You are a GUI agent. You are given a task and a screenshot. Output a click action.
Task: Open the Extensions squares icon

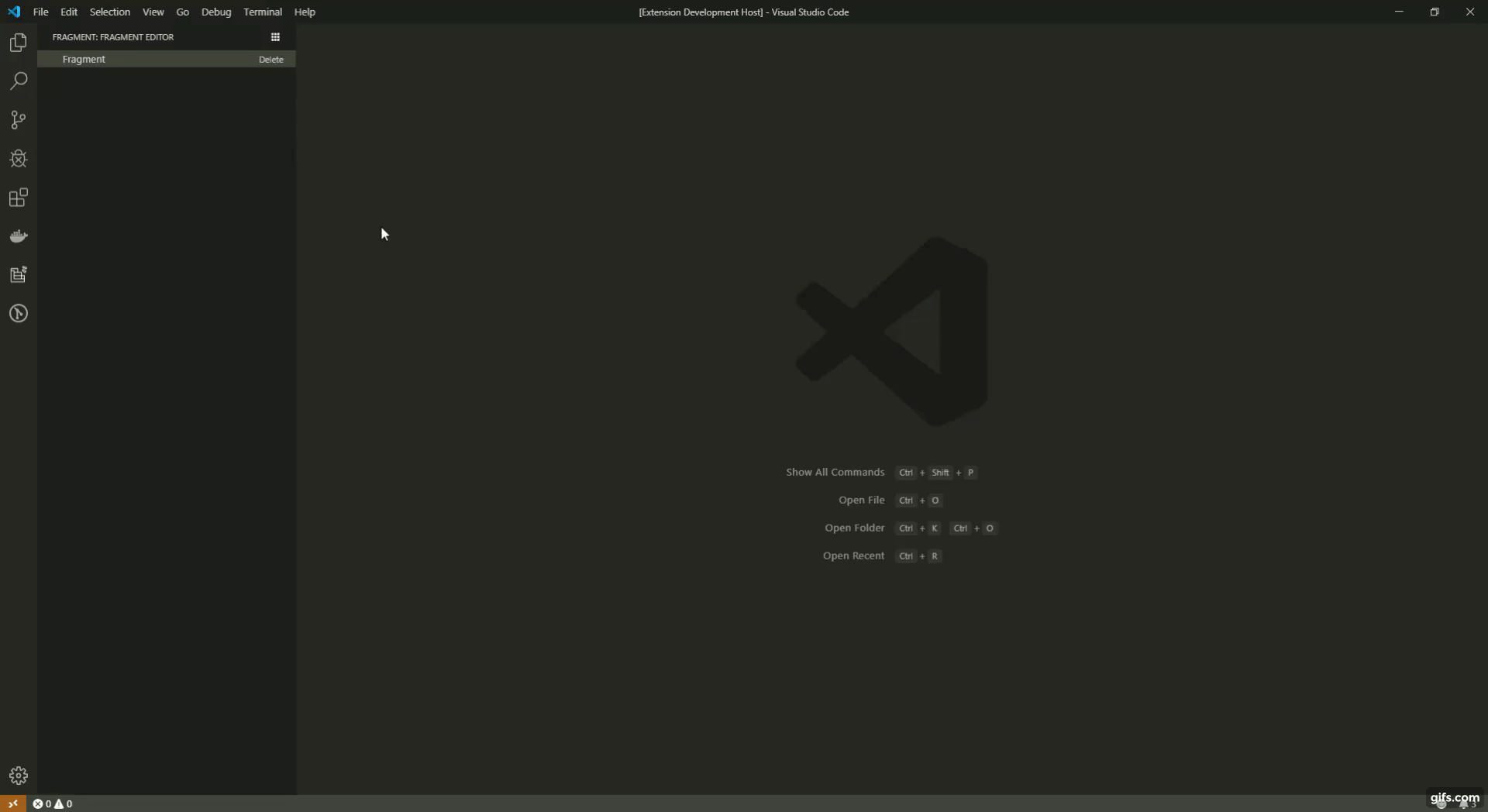coord(19,198)
